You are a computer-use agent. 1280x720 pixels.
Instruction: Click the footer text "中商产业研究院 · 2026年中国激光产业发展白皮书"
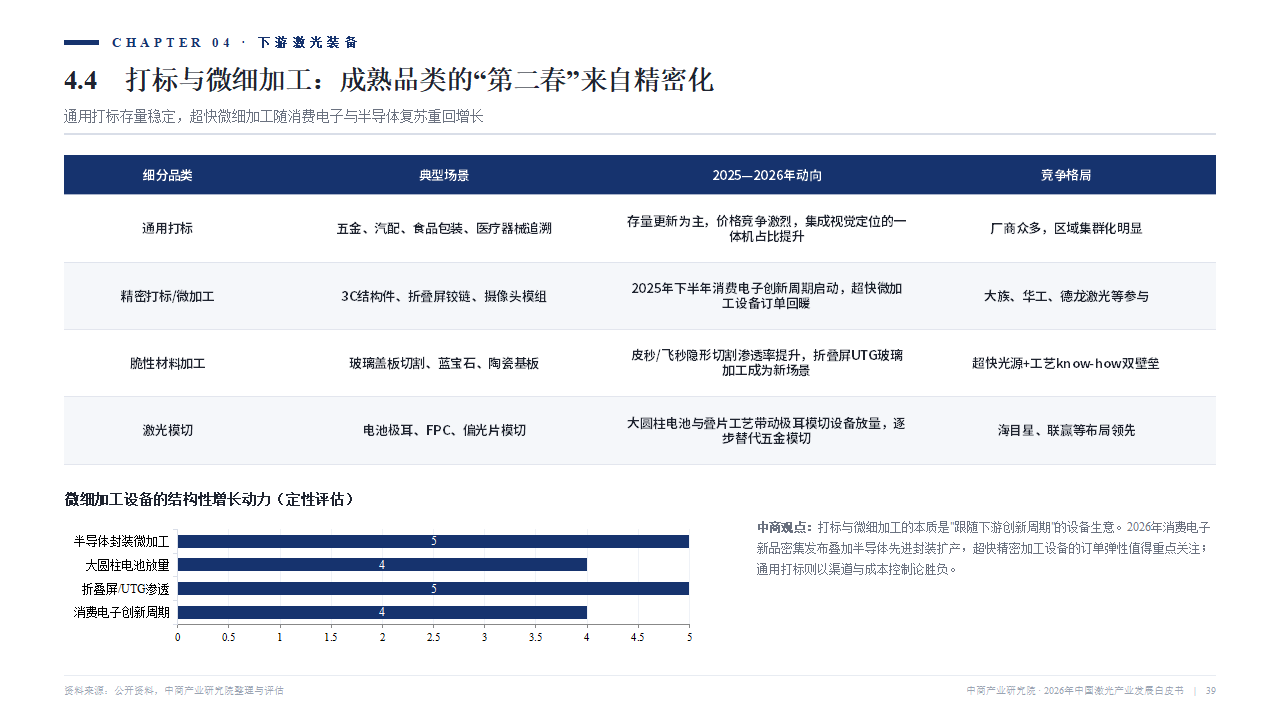(x=1075, y=691)
